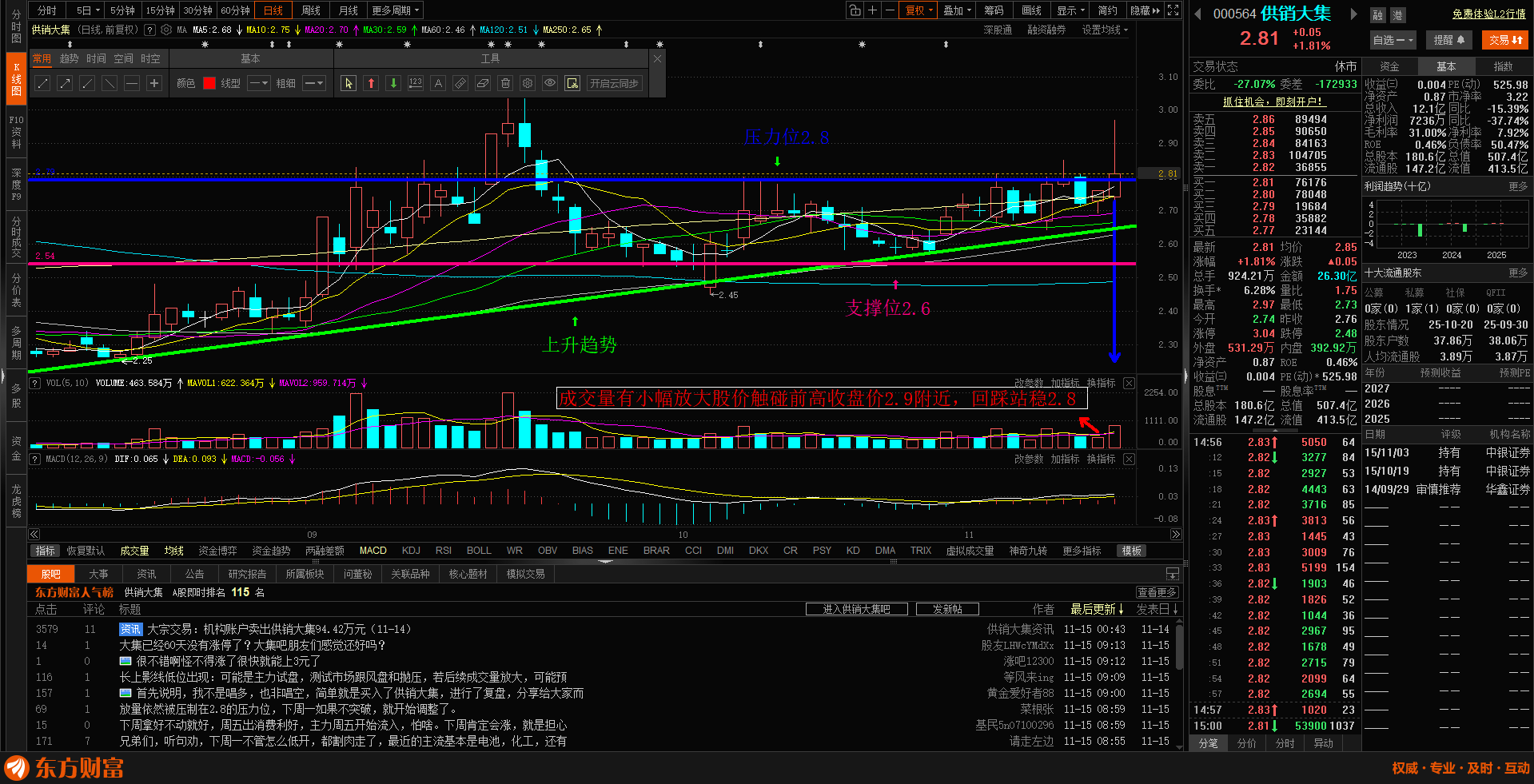Select the green down-arrow marker tool
Viewport: 1534px width, 784px height.
(393, 83)
